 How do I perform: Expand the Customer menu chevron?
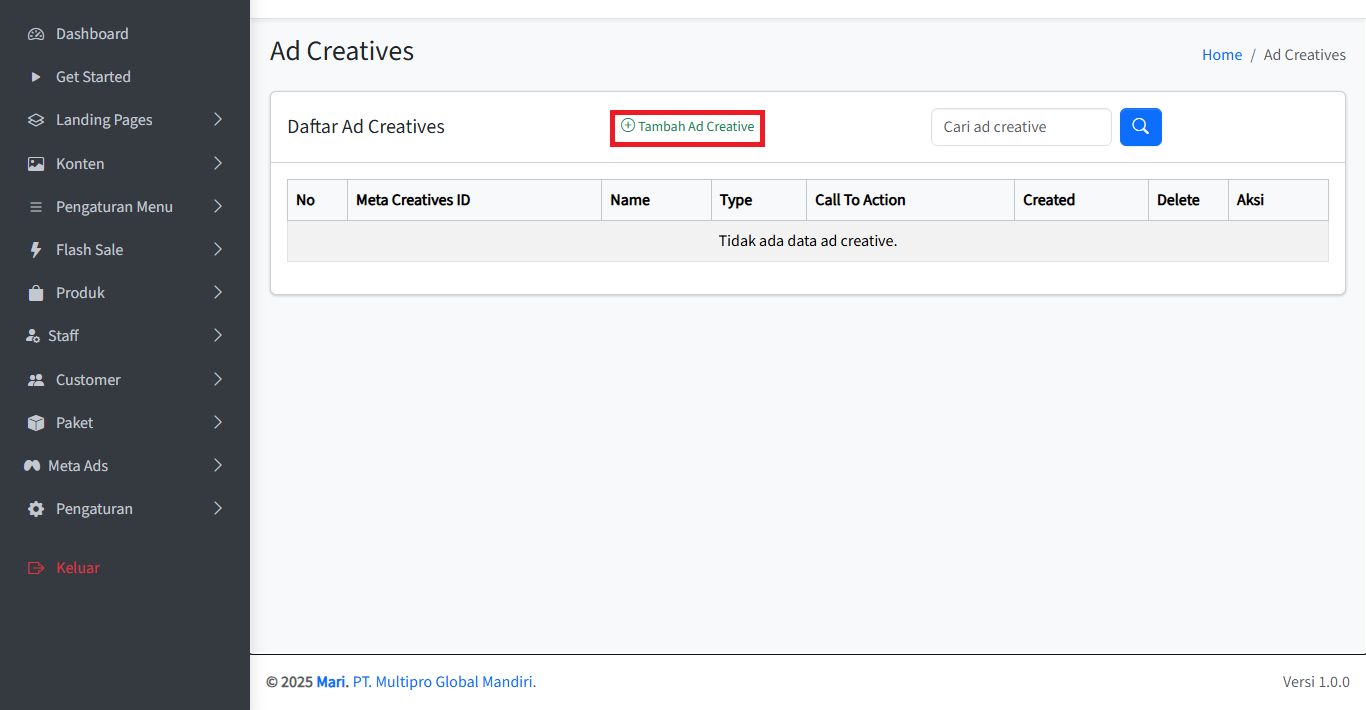[218, 380]
